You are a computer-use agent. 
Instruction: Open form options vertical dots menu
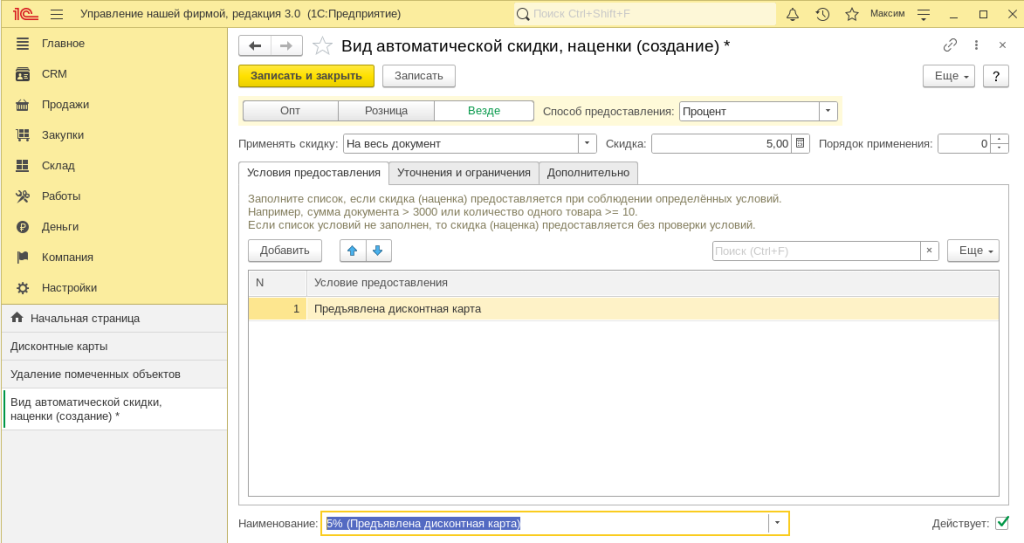pos(976,45)
